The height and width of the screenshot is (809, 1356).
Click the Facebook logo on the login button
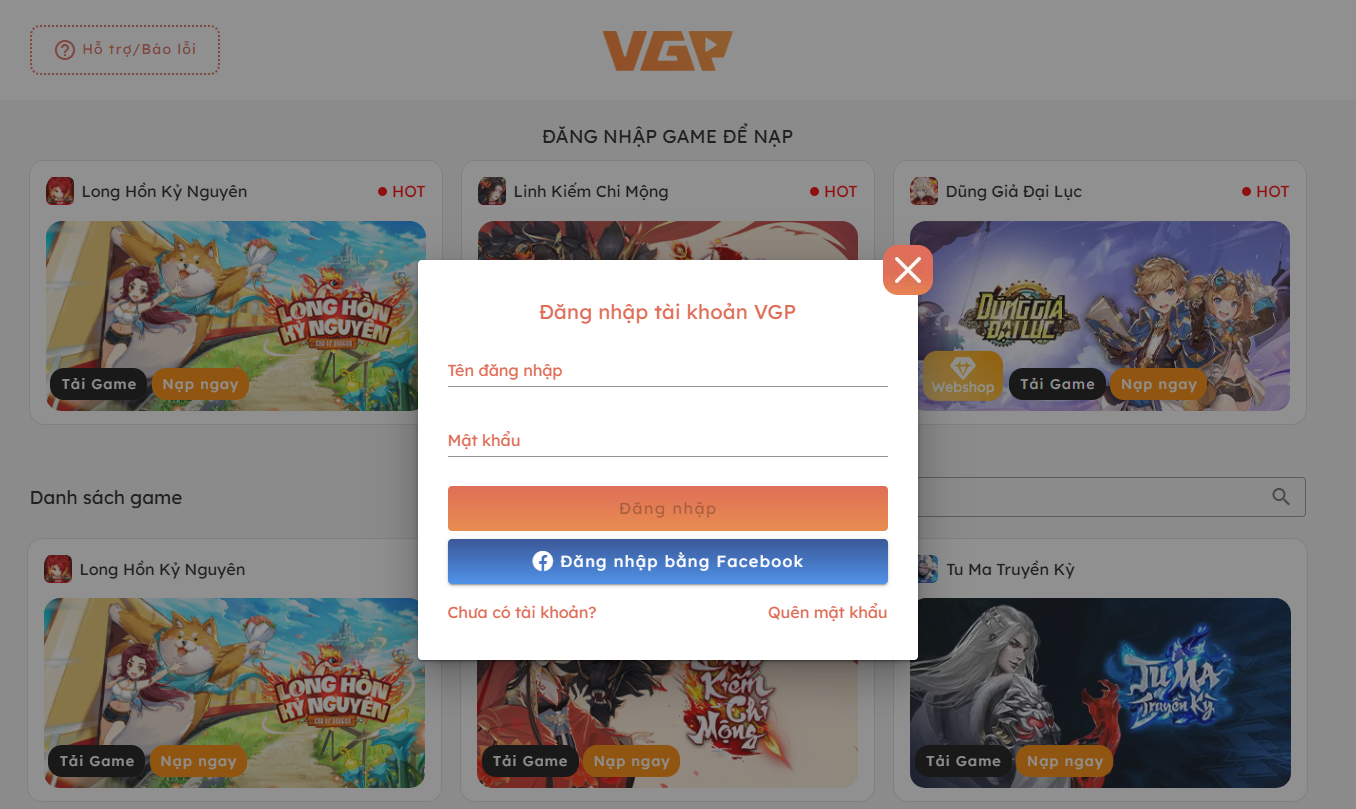pyautogui.click(x=543, y=562)
